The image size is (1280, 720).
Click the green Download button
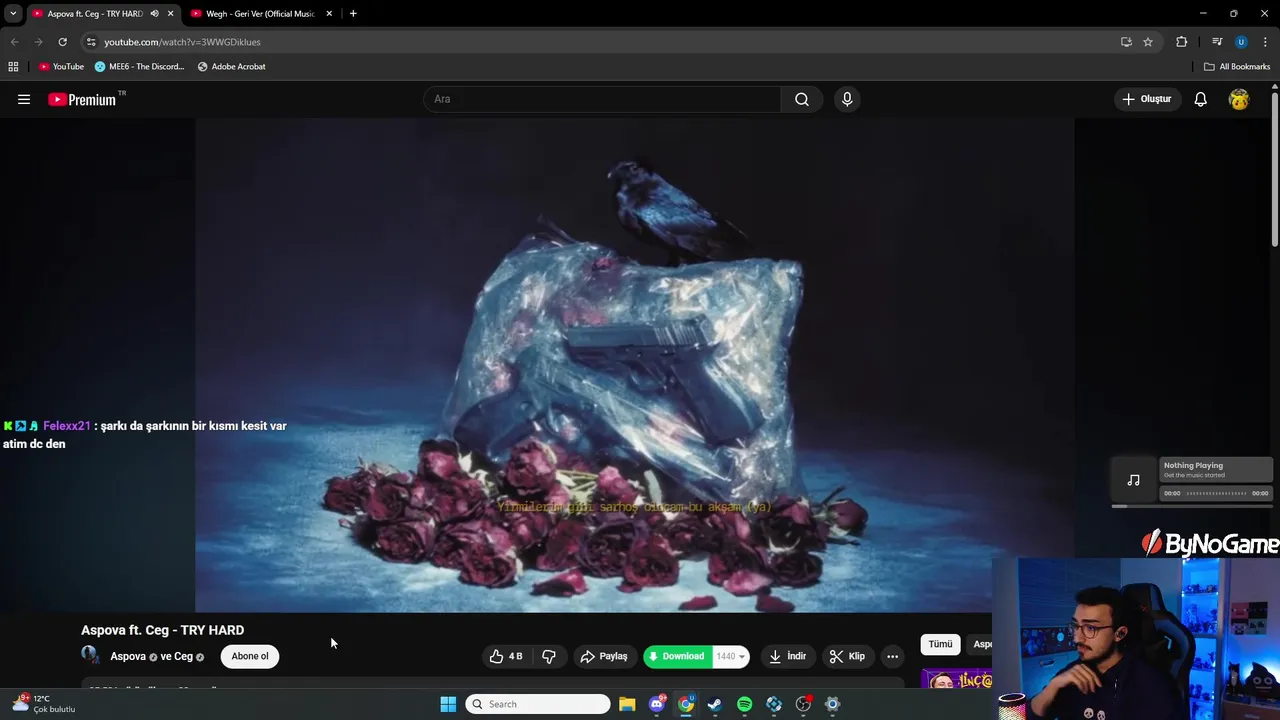tap(677, 656)
